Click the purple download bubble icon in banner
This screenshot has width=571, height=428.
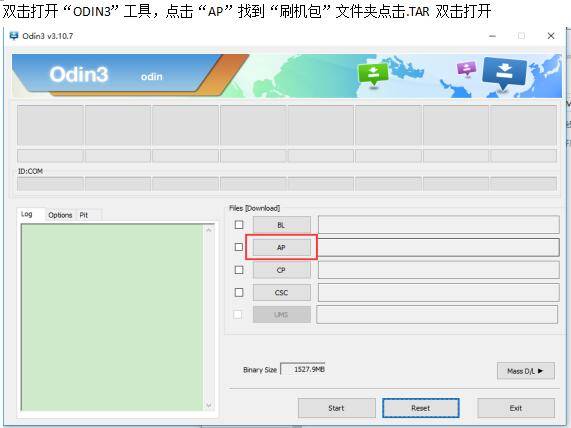point(466,68)
